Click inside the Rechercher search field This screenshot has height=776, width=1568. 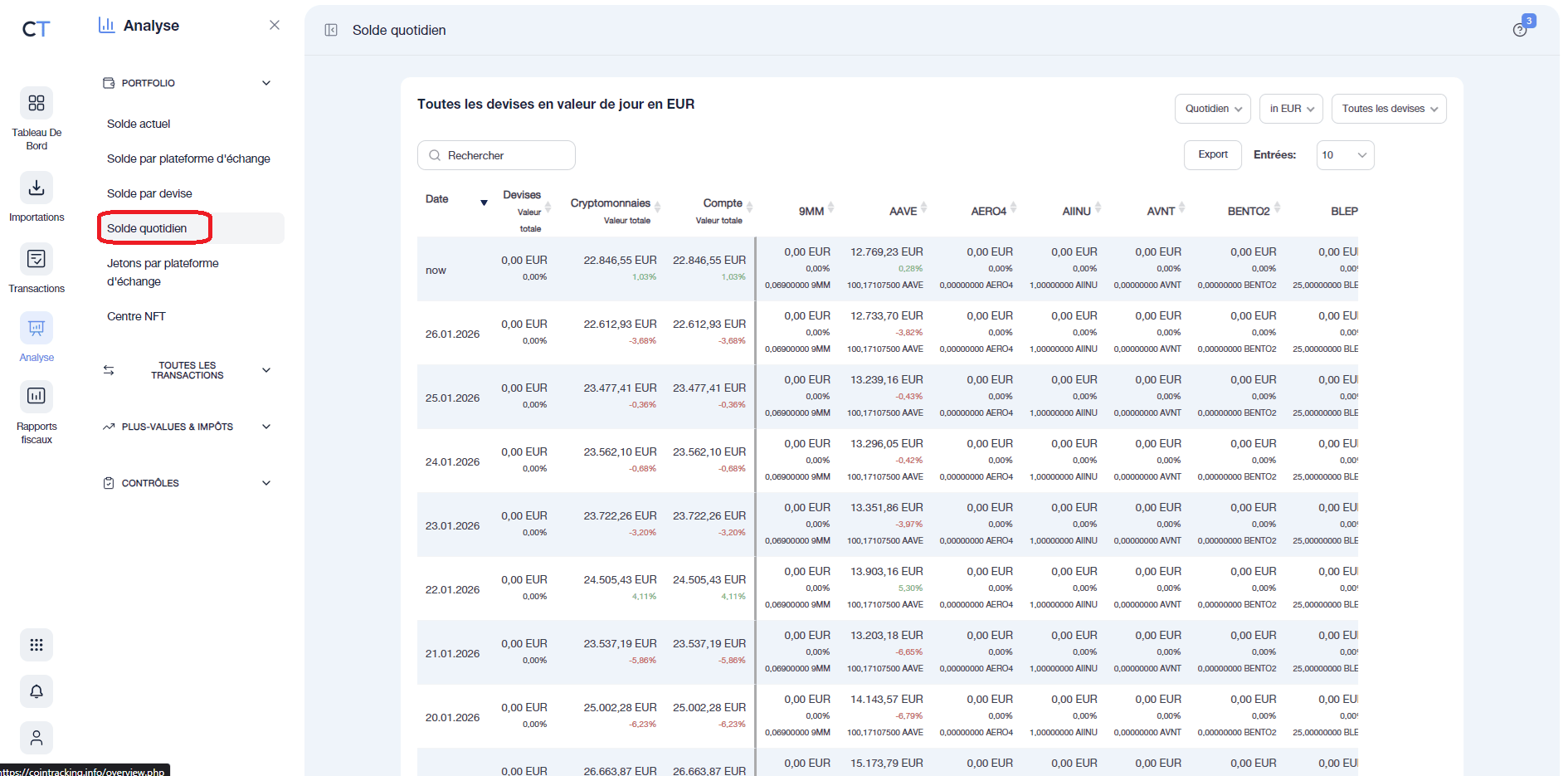pos(496,154)
